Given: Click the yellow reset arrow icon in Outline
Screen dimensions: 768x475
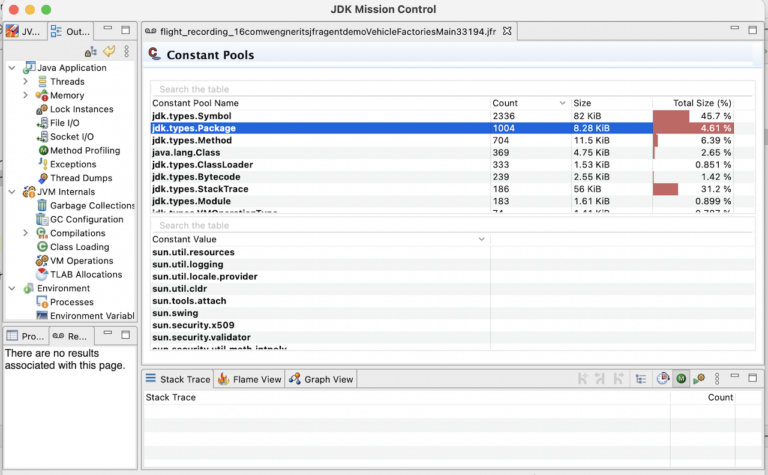Looking at the screenshot, I should (x=109, y=51).
